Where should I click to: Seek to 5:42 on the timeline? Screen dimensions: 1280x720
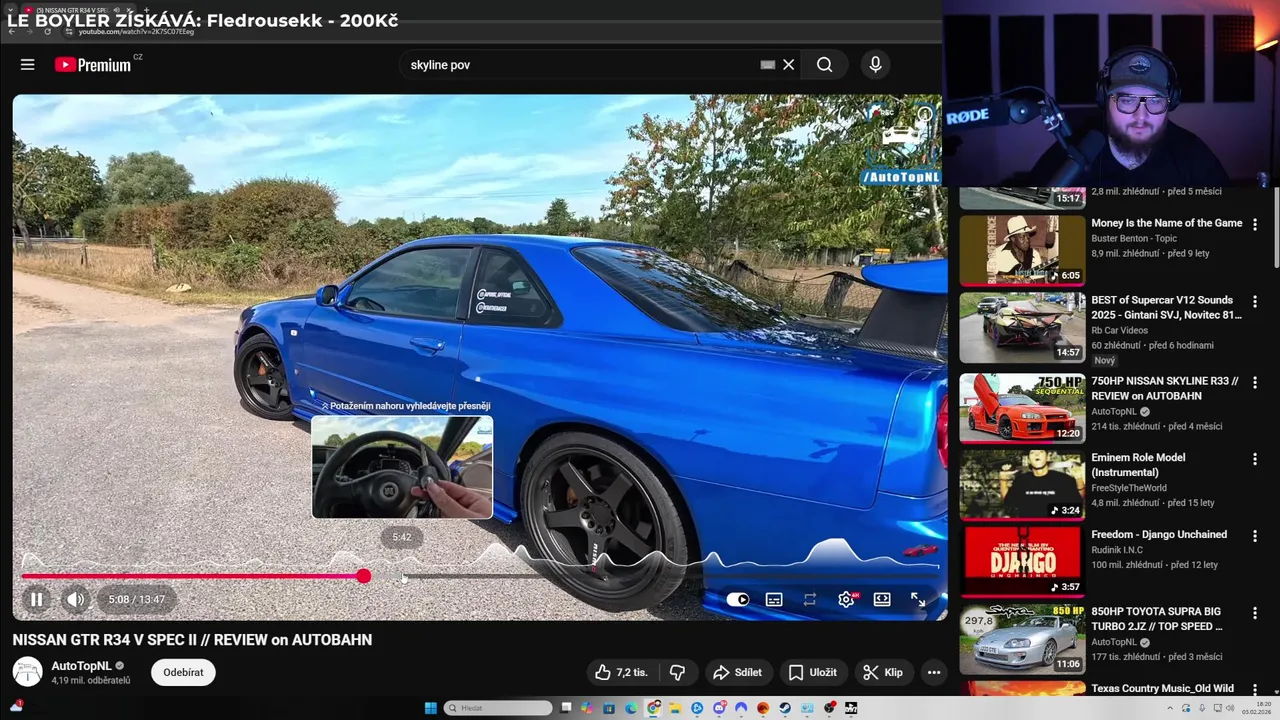click(402, 576)
